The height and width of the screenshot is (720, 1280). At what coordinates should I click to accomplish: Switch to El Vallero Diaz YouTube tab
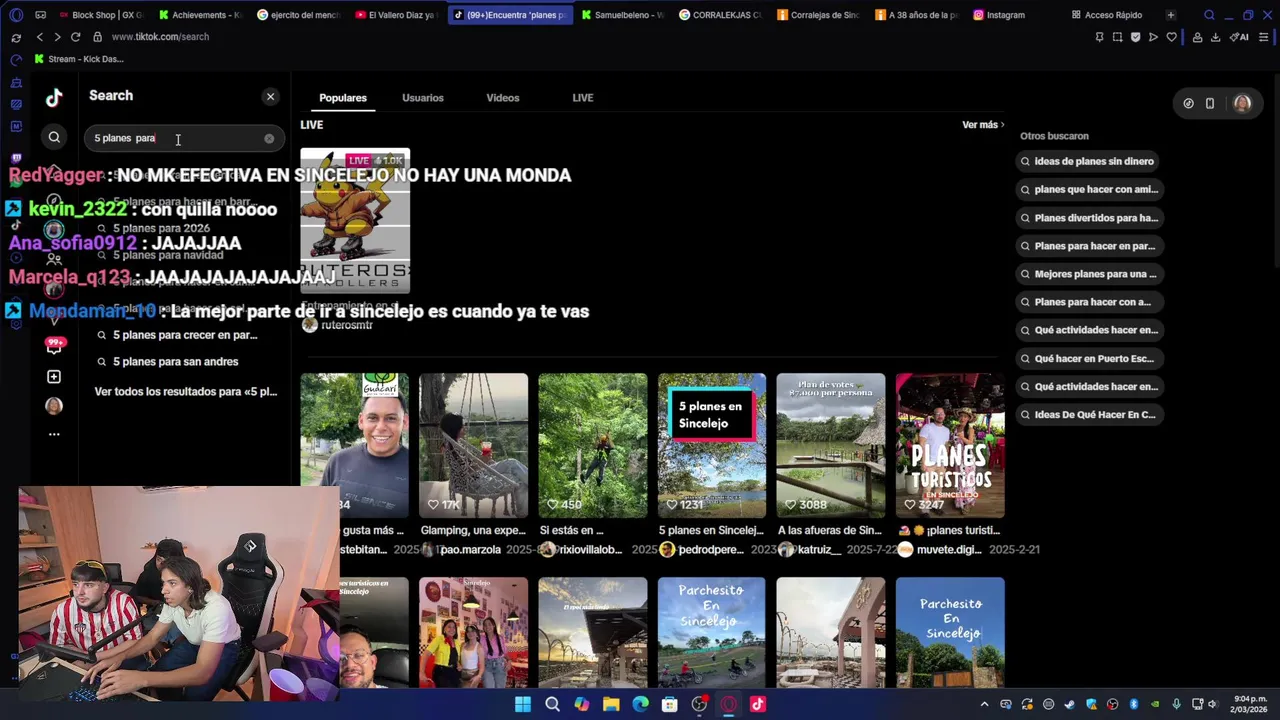(395, 15)
